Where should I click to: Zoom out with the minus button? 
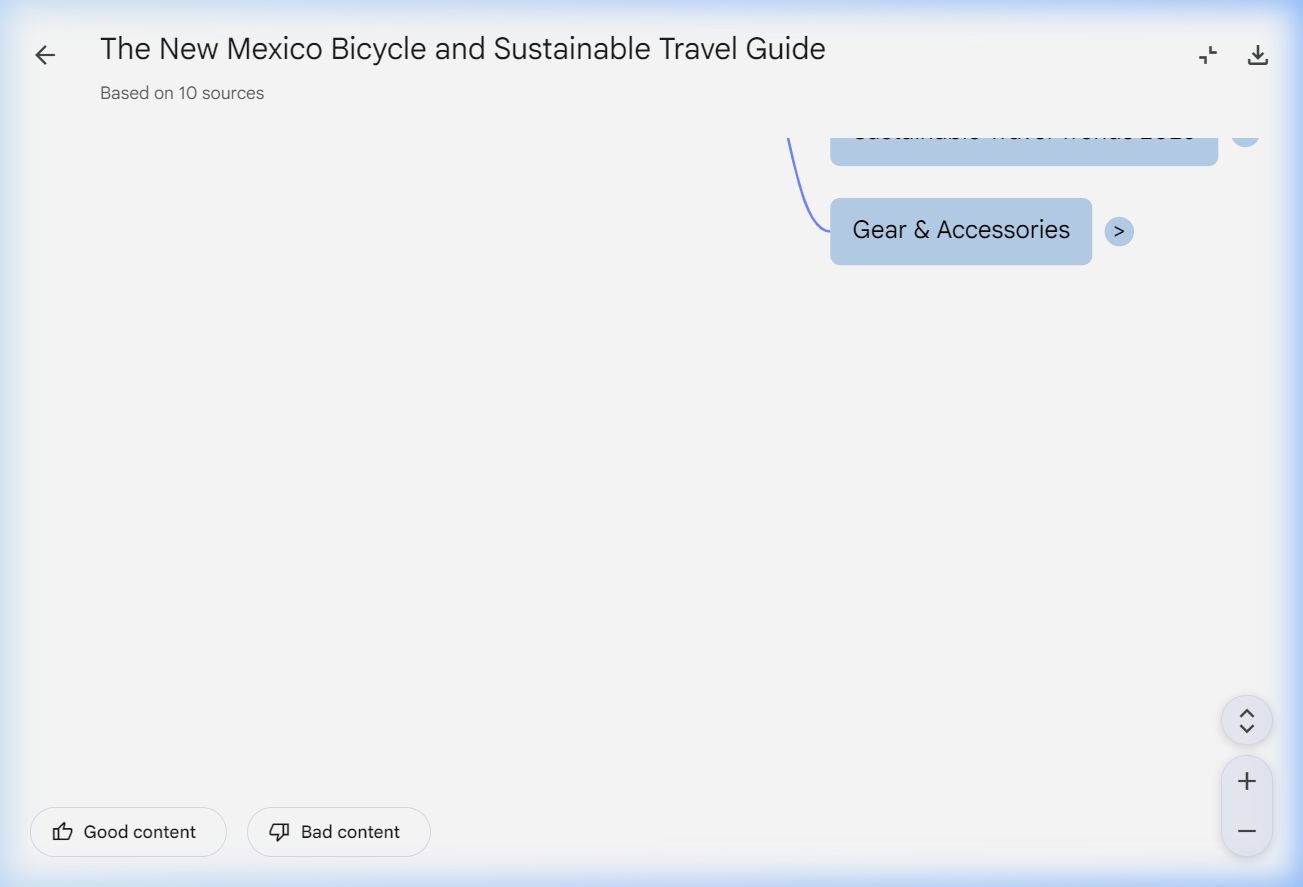pyautogui.click(x=1246, y=831)
